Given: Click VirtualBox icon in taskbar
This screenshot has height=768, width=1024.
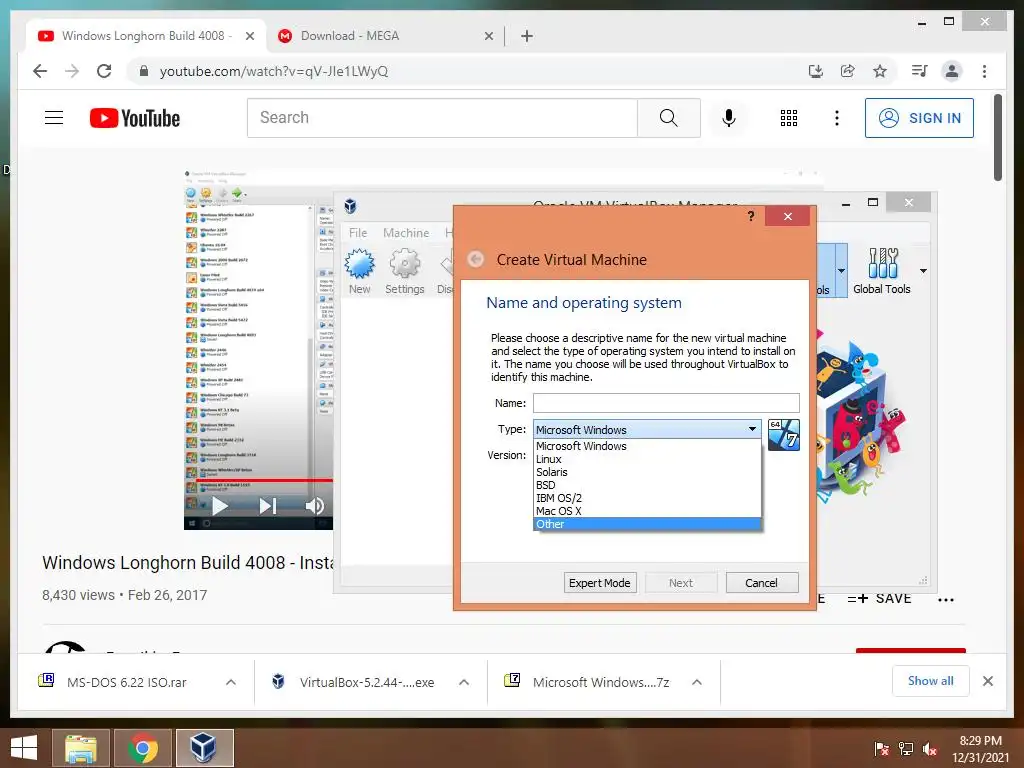Looking at the screenshot, I should click(x=204, y=748).
